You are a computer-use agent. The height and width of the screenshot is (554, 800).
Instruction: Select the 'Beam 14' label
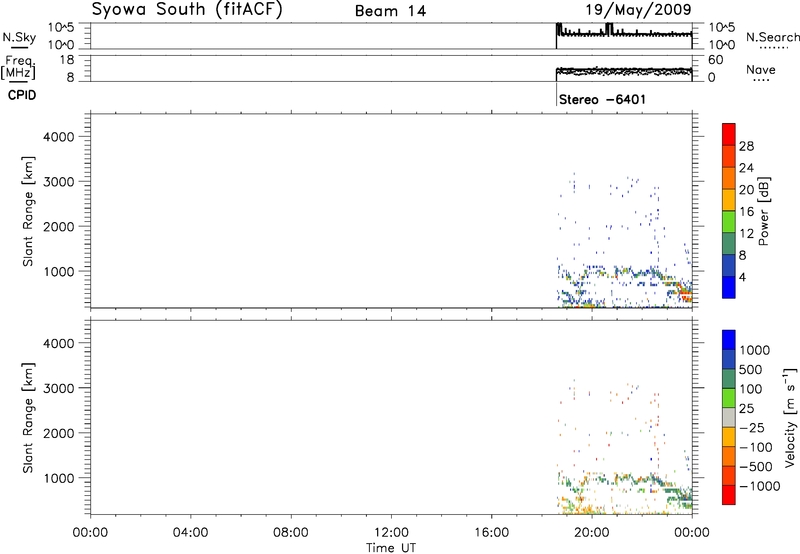point(390,11)
